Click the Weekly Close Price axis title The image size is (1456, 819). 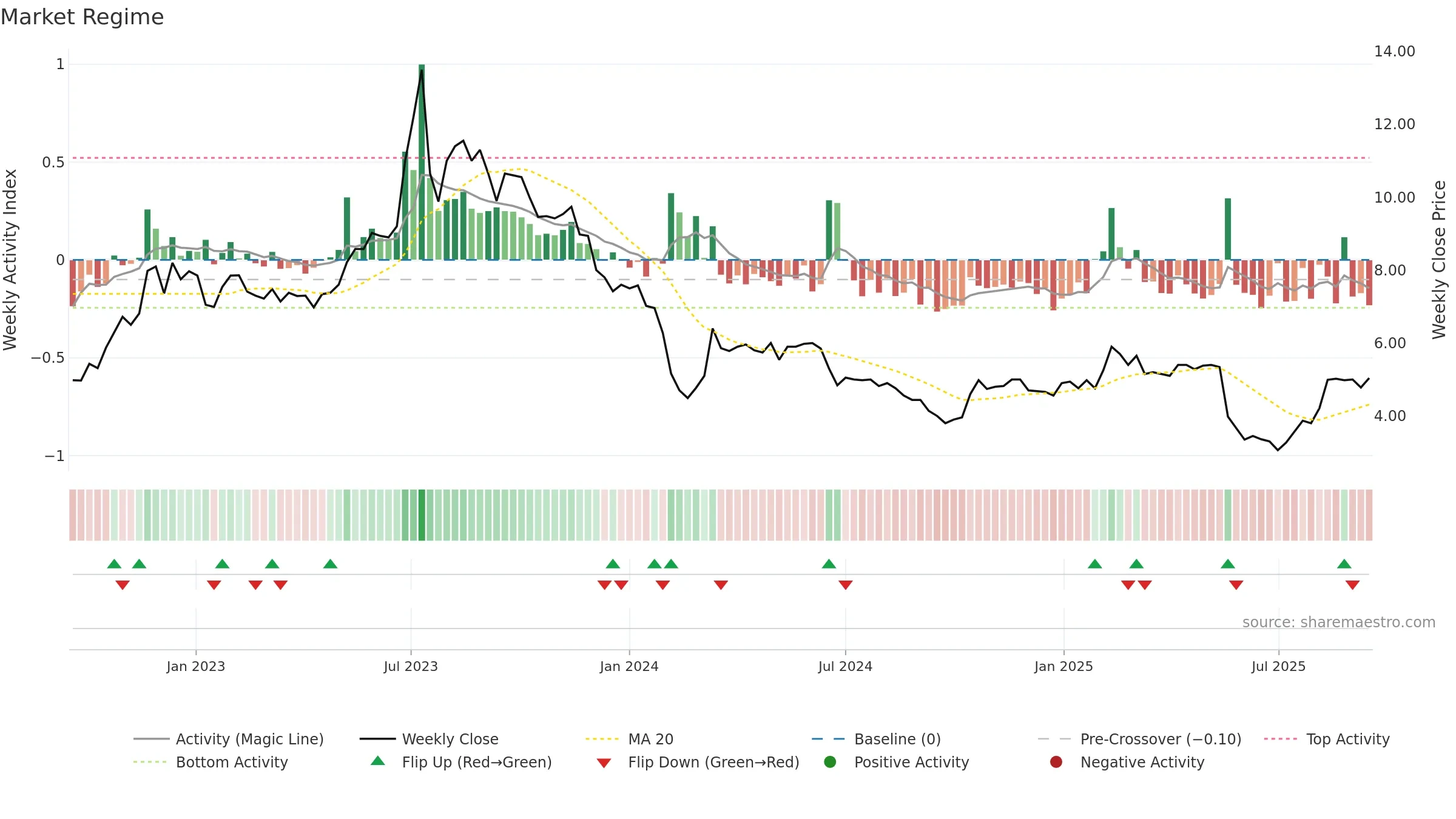(x=1439, y=260)
